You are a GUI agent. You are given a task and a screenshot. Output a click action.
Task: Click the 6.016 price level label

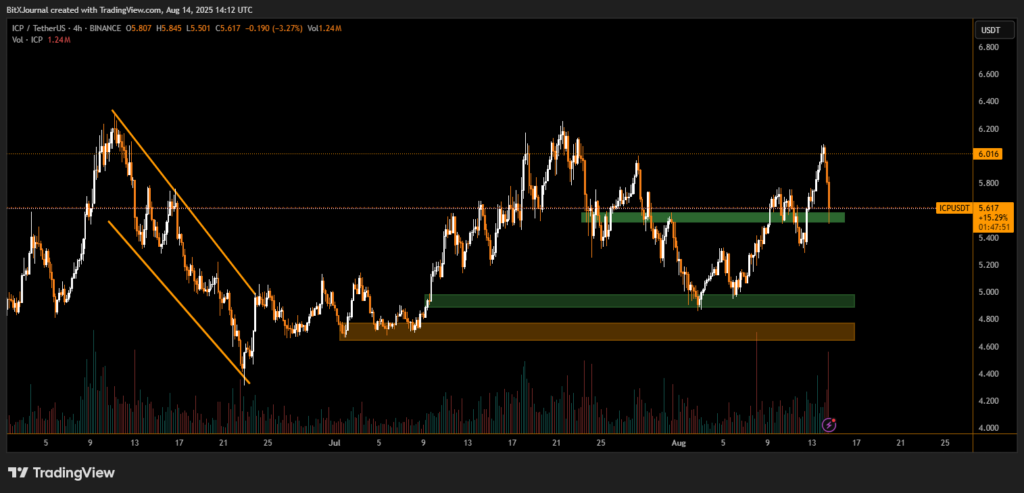point(991,154)
